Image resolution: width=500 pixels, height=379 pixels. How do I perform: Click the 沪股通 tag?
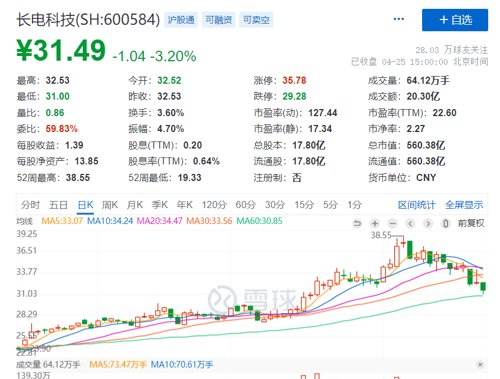point(181,20)
